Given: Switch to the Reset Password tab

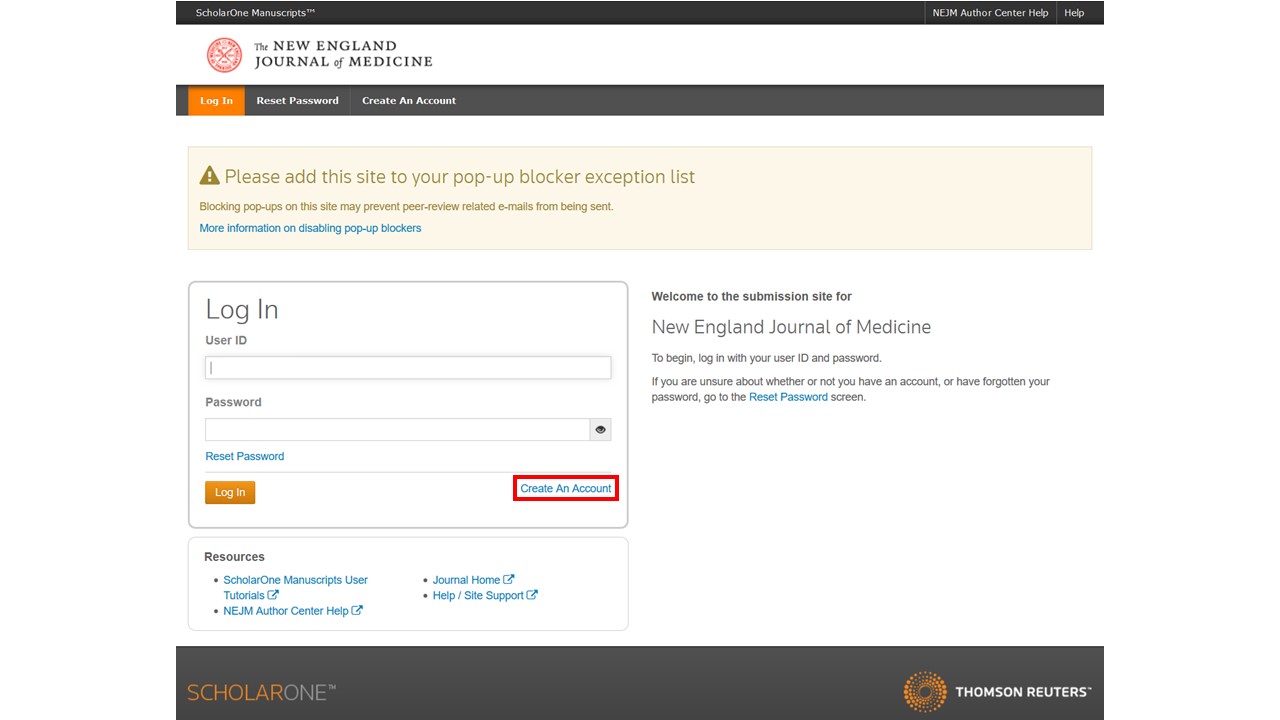Looking at the screenshot, I should pyautogui.click(x=297, y=101).
